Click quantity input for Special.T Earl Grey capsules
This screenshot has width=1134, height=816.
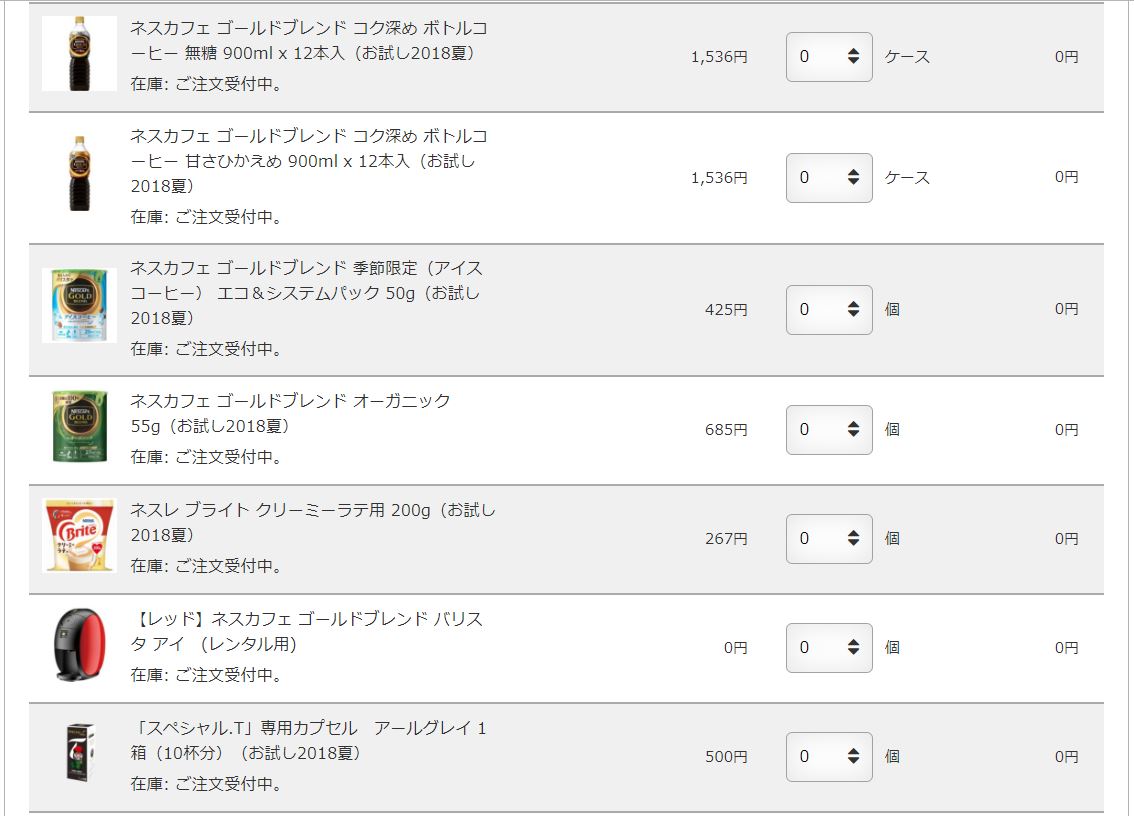(829, 757)
